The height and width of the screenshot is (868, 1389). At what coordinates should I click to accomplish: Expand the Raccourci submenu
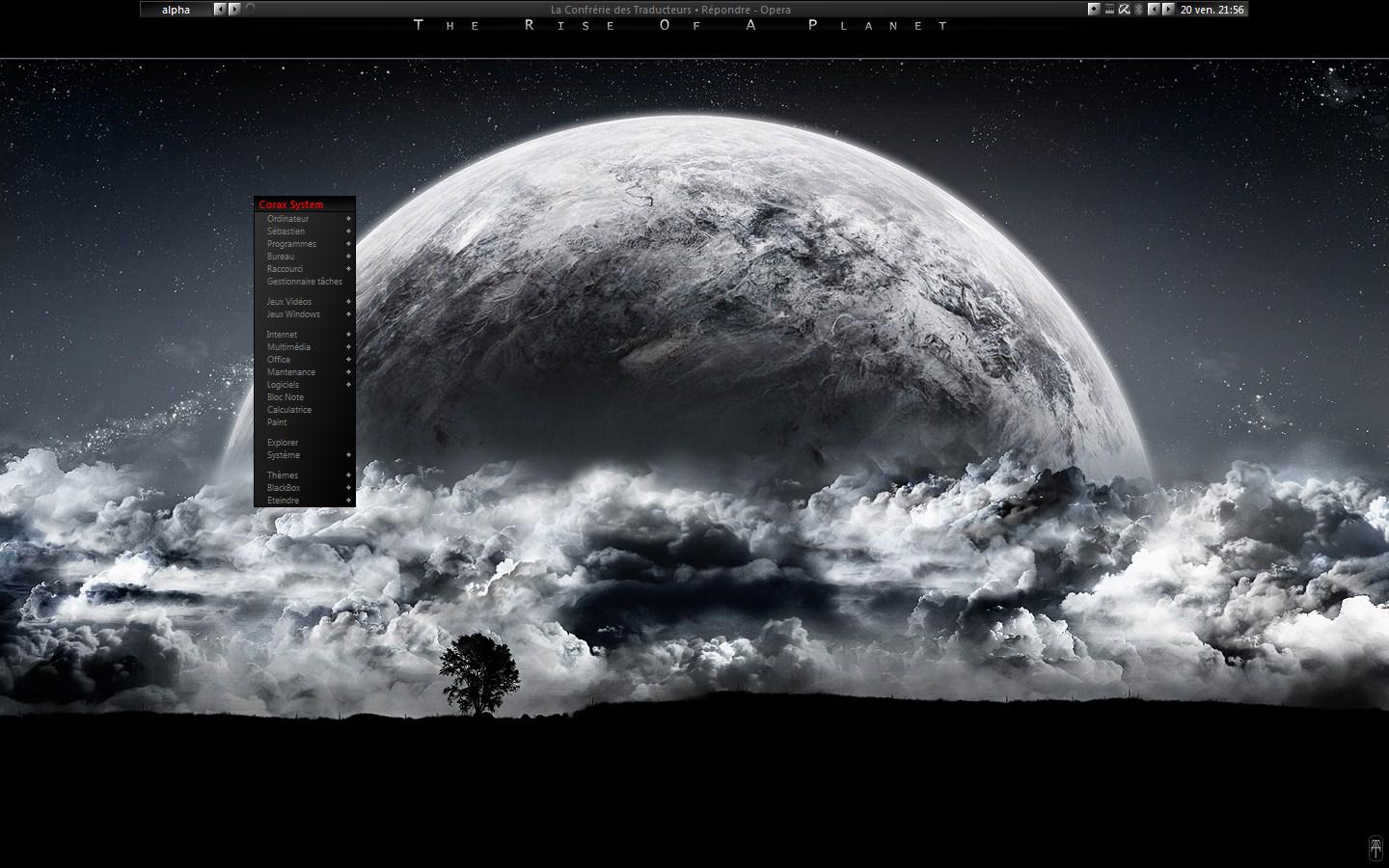click(x=305, y=269)
